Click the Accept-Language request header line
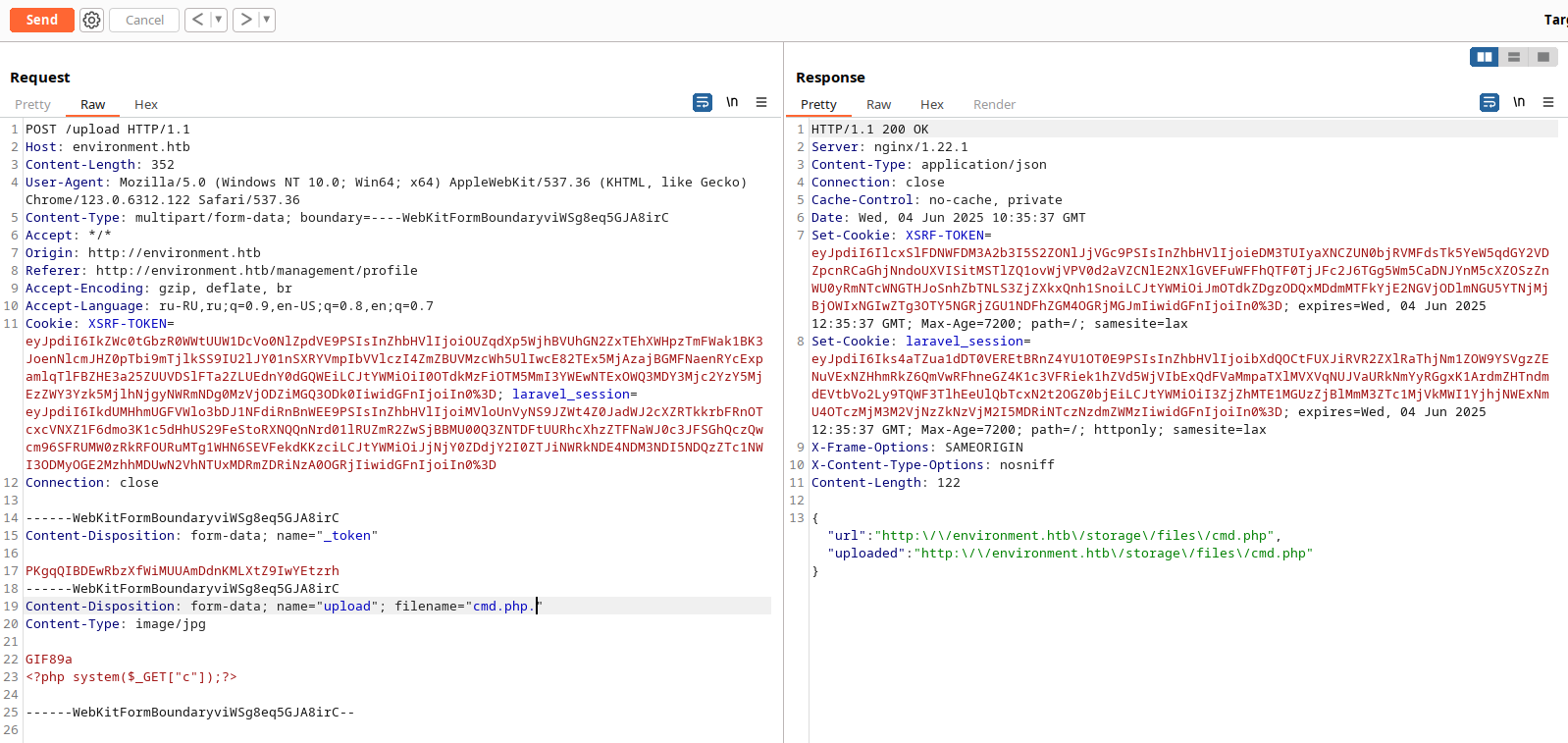This screenshot has height=743, width=1568. (230, 306)
